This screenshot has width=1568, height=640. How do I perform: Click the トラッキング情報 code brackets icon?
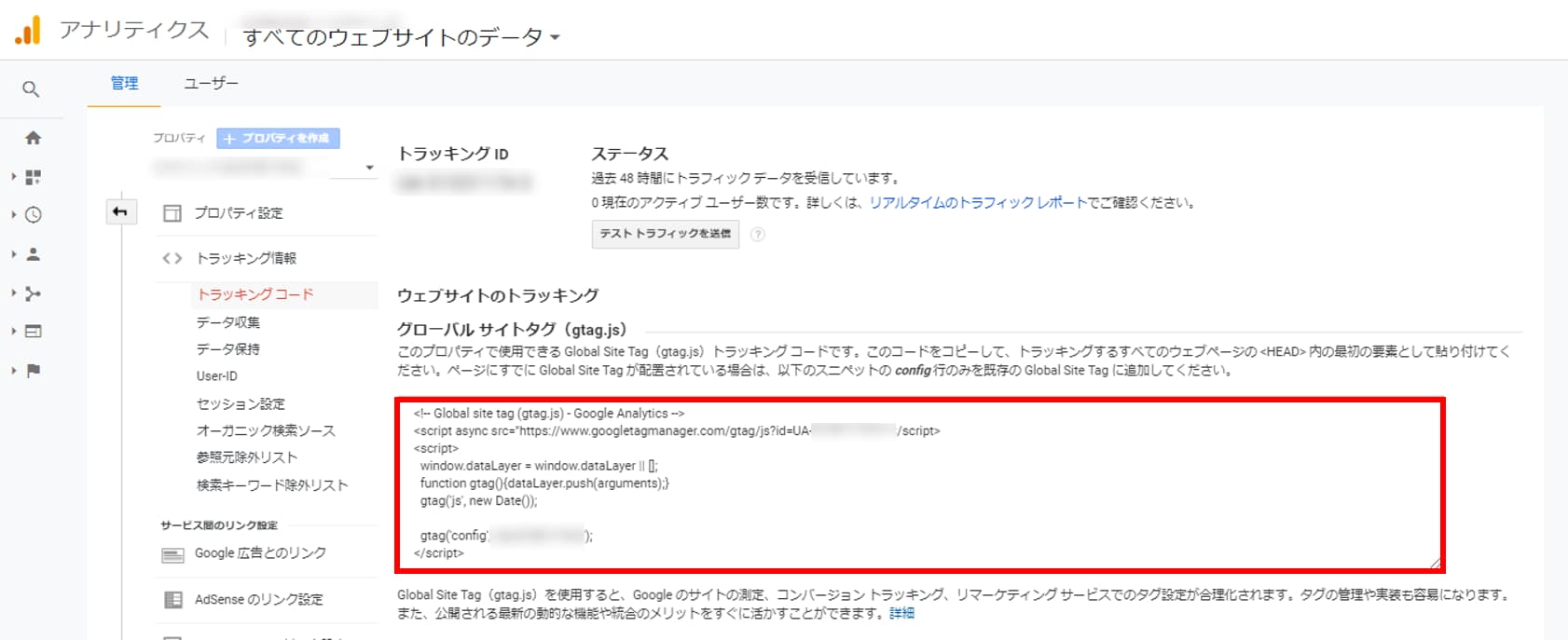pyautogui.click(x=172, y=258)
